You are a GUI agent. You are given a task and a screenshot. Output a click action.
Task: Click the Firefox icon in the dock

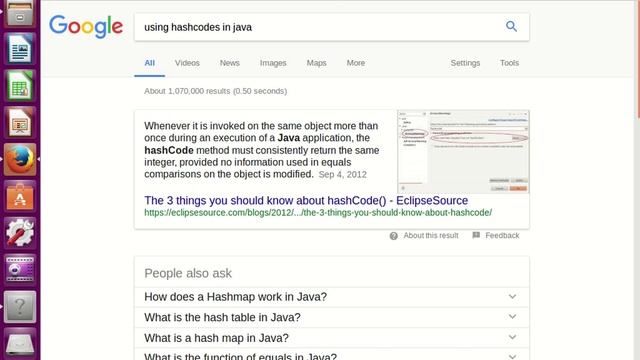(x=20, y=159)
